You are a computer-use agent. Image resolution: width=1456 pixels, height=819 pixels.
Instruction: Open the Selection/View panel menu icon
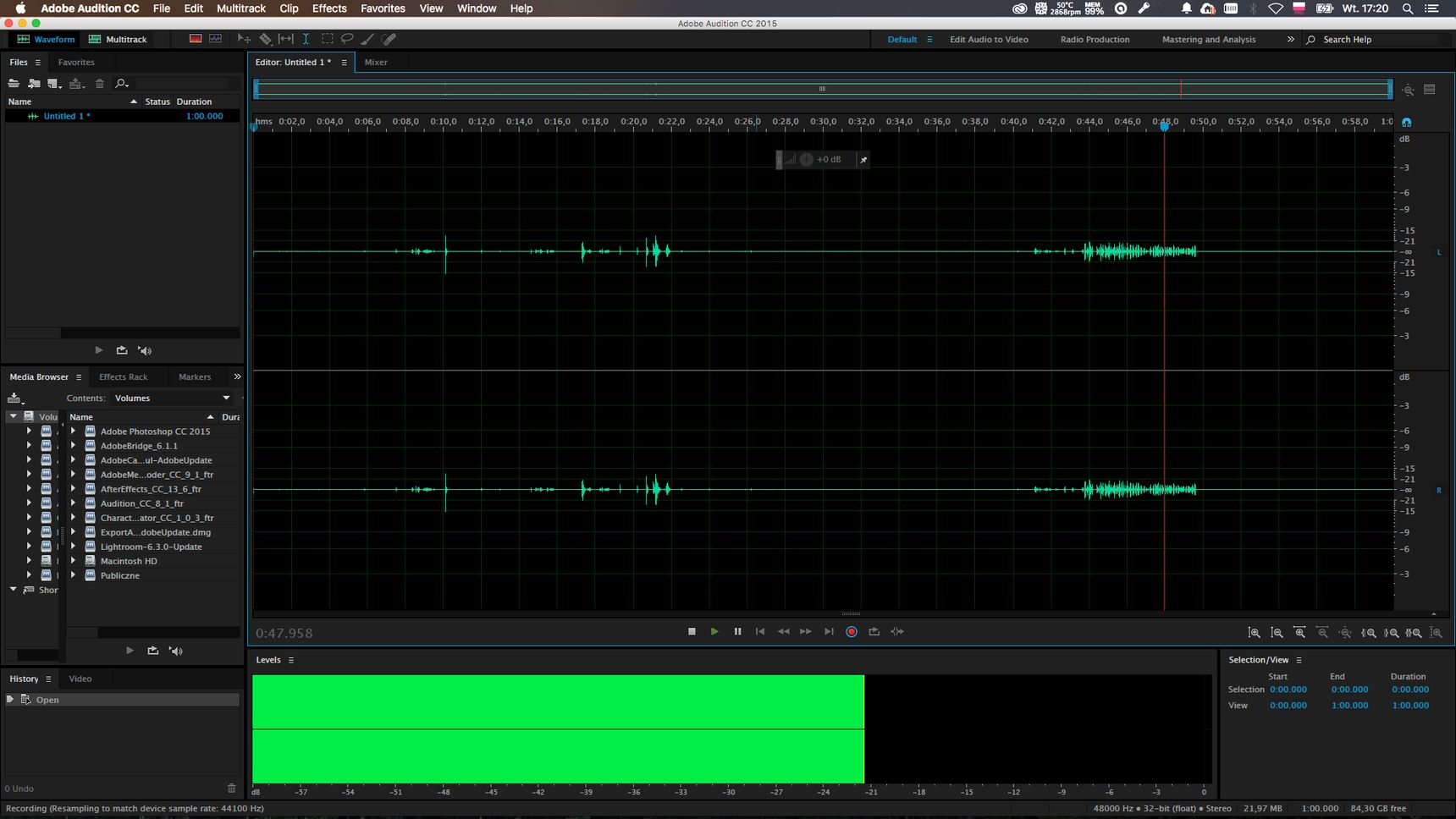[x=1299, y=660]
